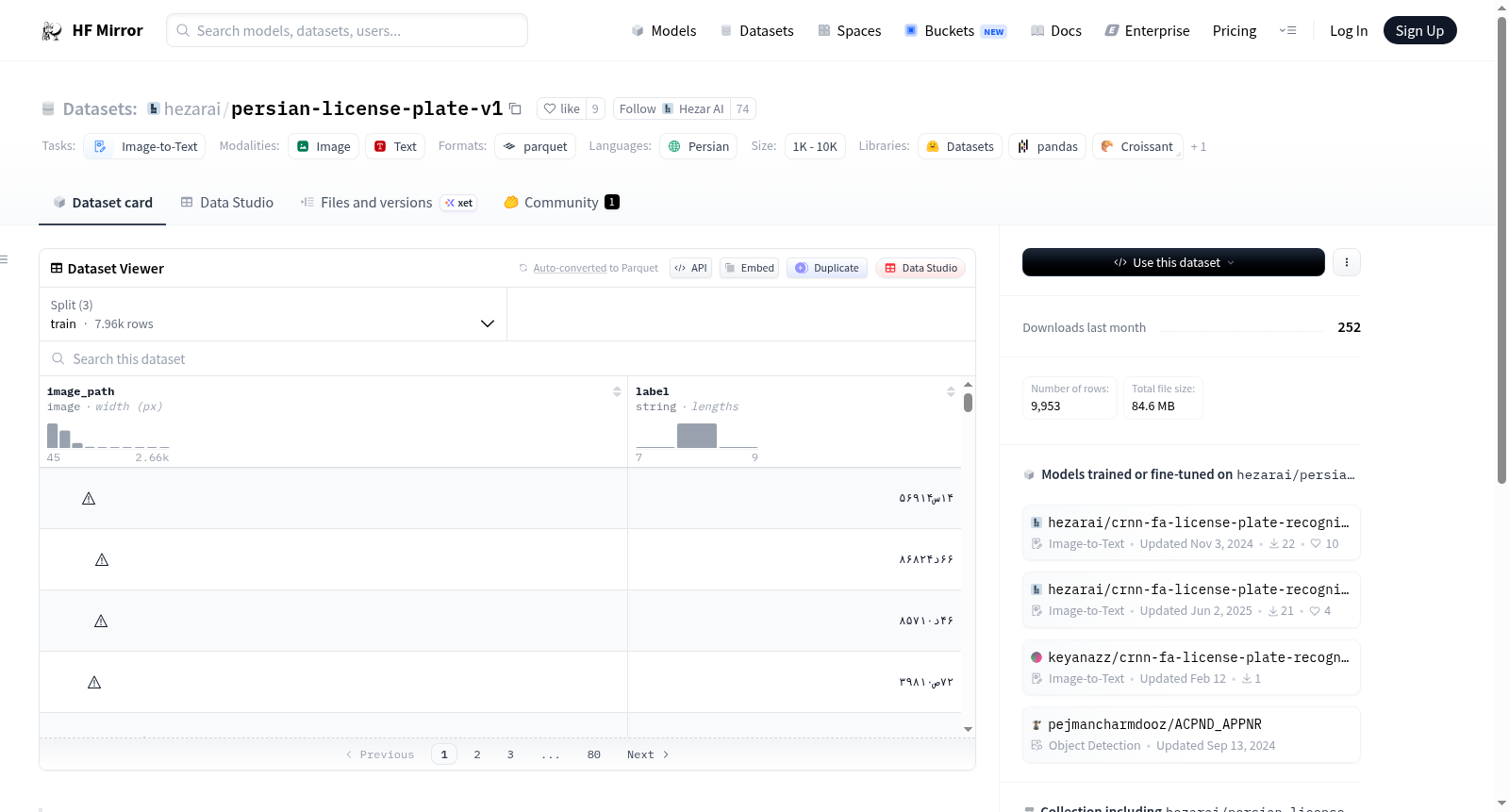Click the navigation overflow menu icon
The image size is (1509, 812).
click(1287, 31)
